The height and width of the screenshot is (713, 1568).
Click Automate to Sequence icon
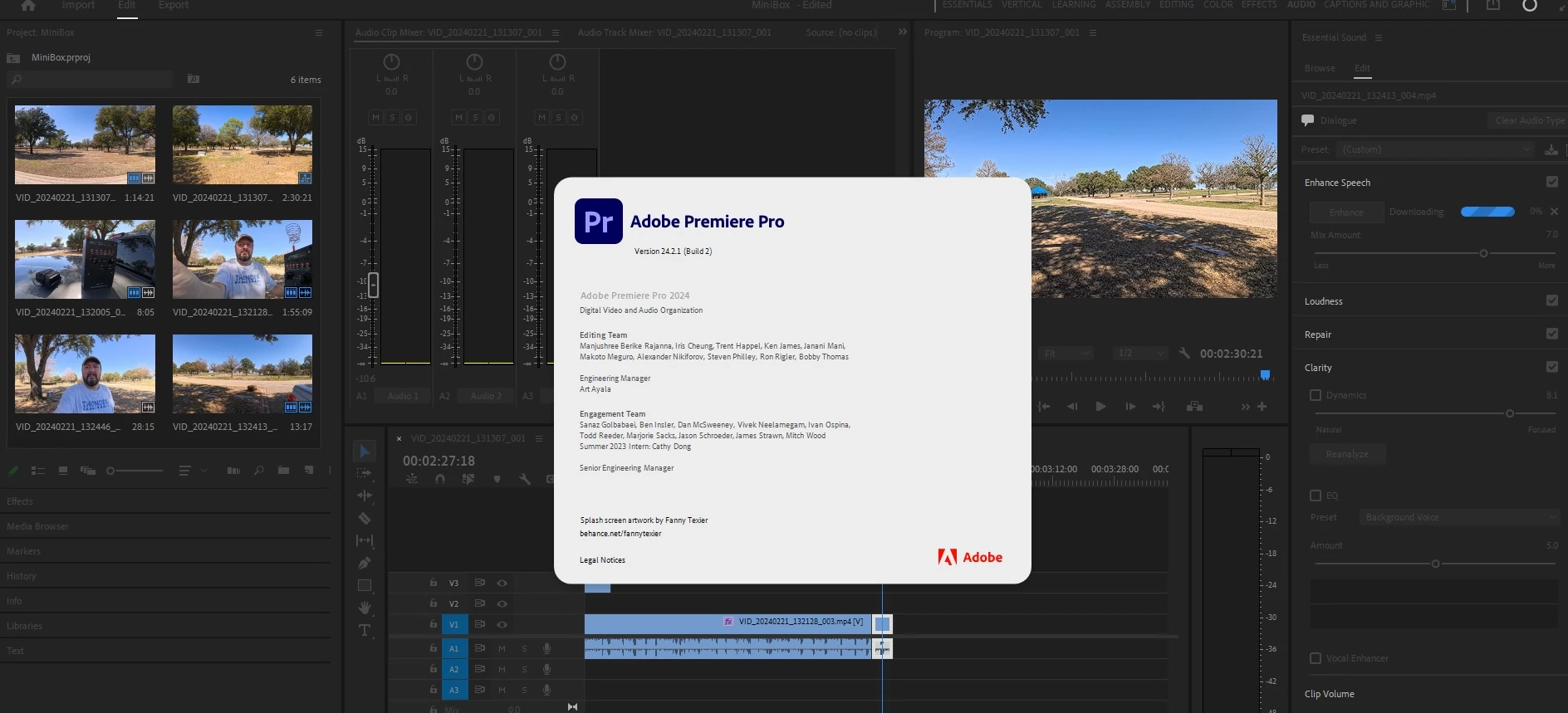(x=233, y=471)
